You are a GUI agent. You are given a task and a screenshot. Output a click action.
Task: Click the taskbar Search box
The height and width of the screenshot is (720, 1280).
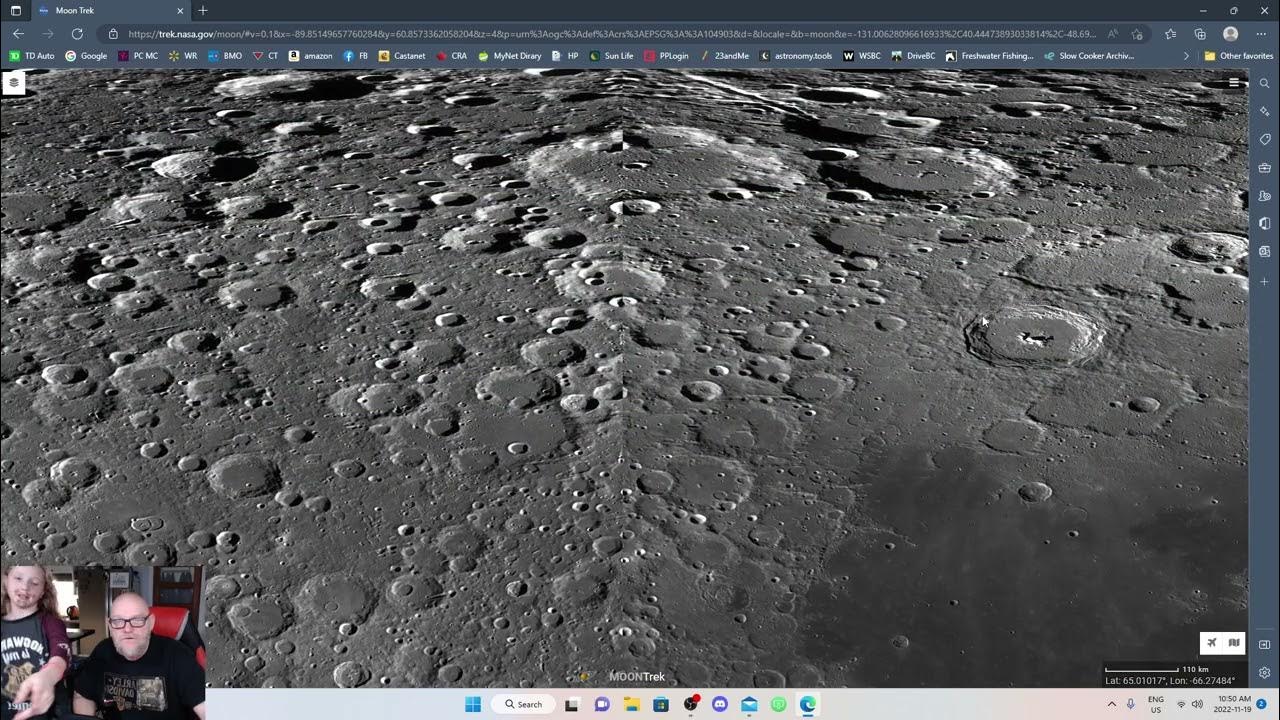point(523,704)
